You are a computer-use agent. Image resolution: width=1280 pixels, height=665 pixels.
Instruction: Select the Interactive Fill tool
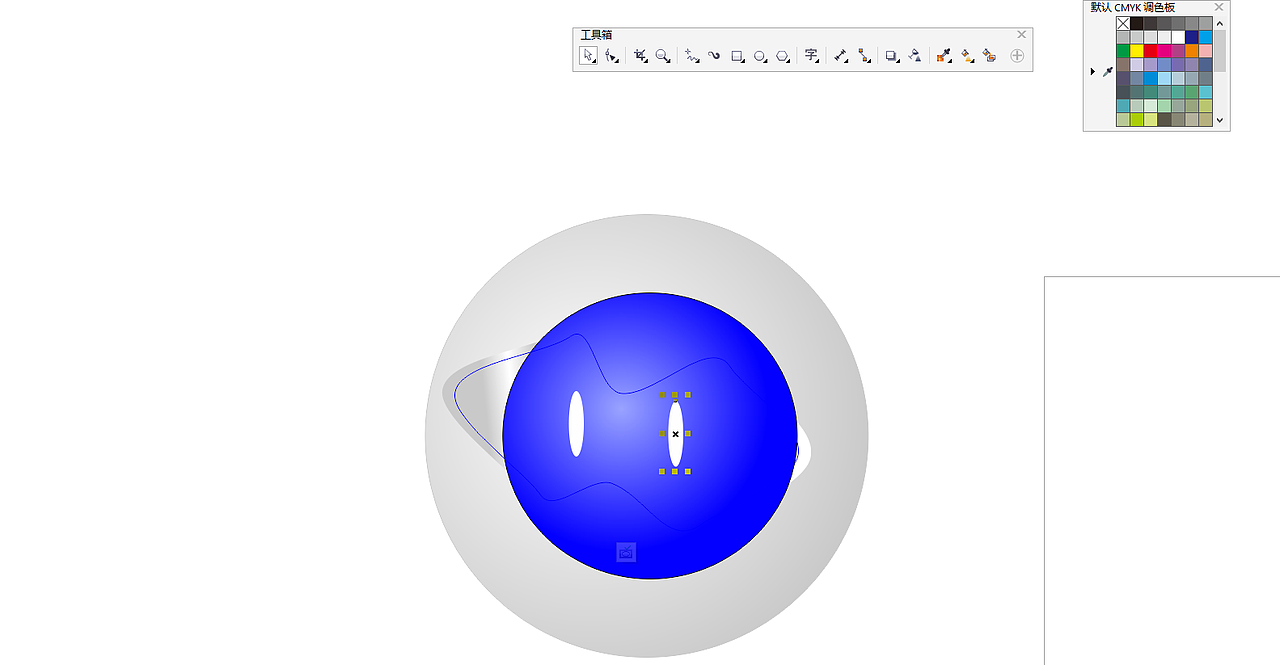point(967,56)
